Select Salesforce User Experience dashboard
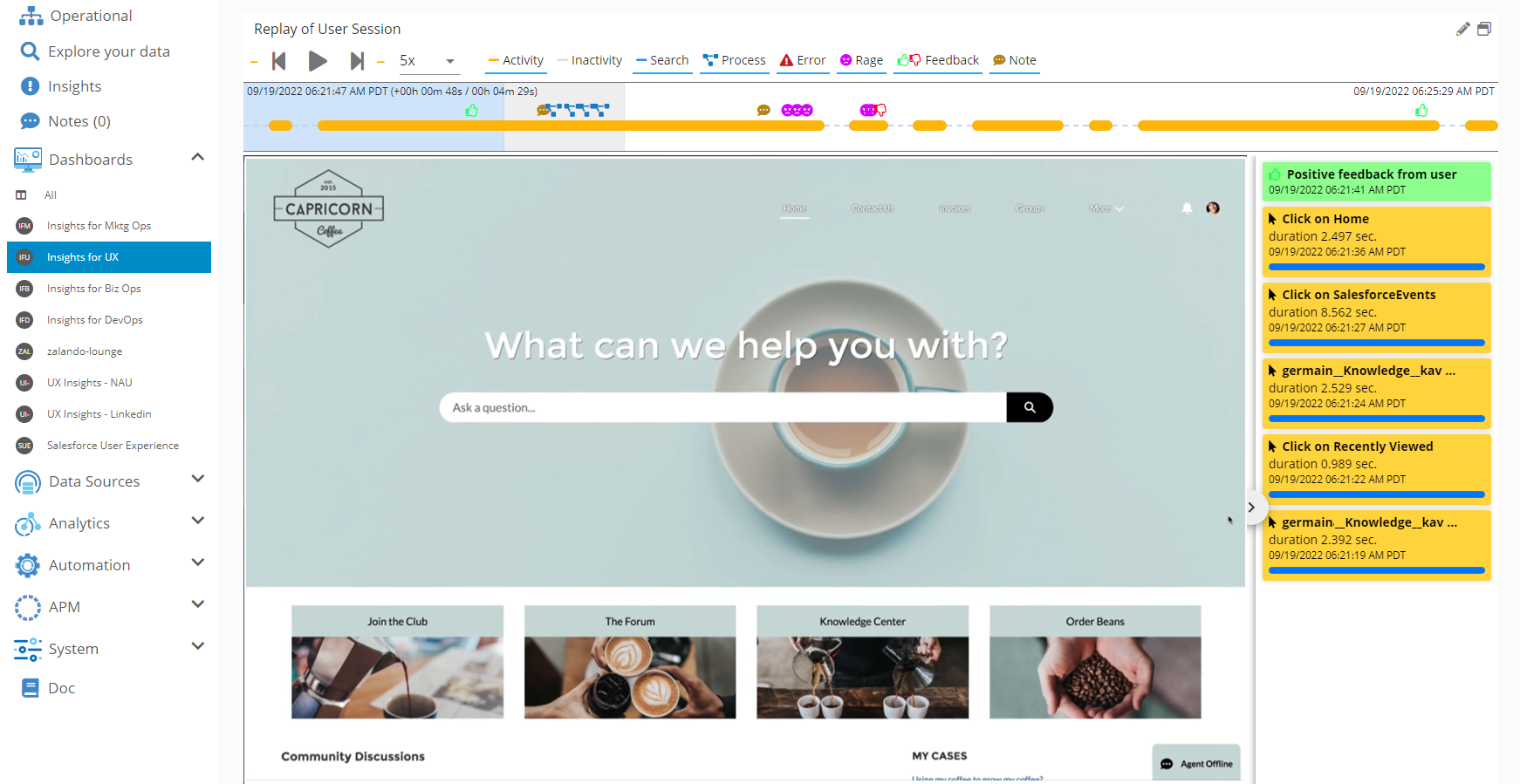The width and height of the screenshot is (1520, 784). [113, 446]
